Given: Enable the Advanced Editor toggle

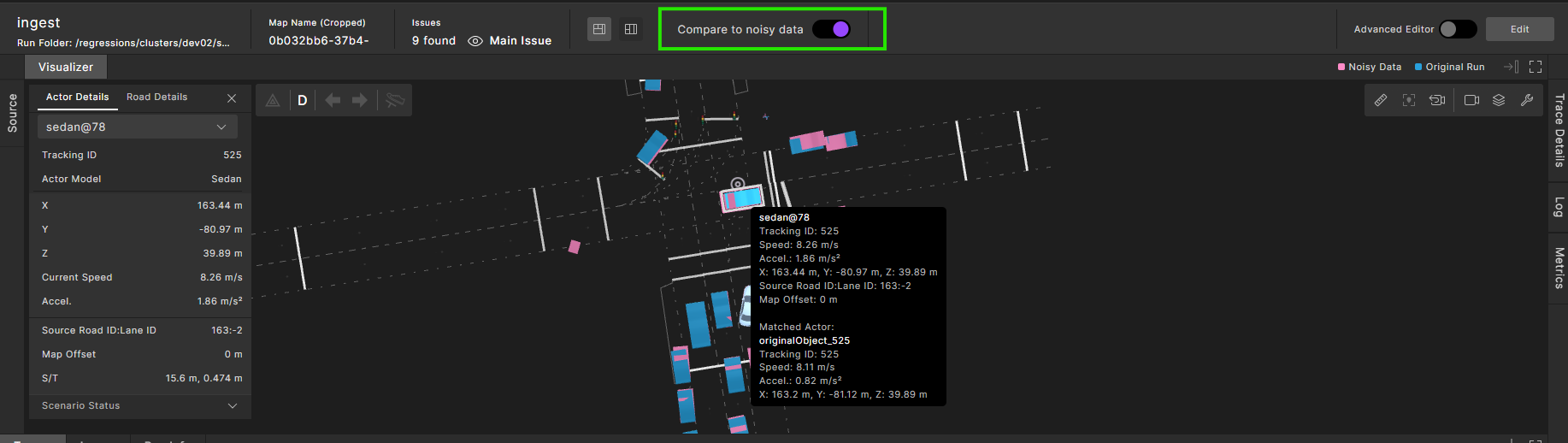Looking at the screenshot, I should [x=1457, y=29].
